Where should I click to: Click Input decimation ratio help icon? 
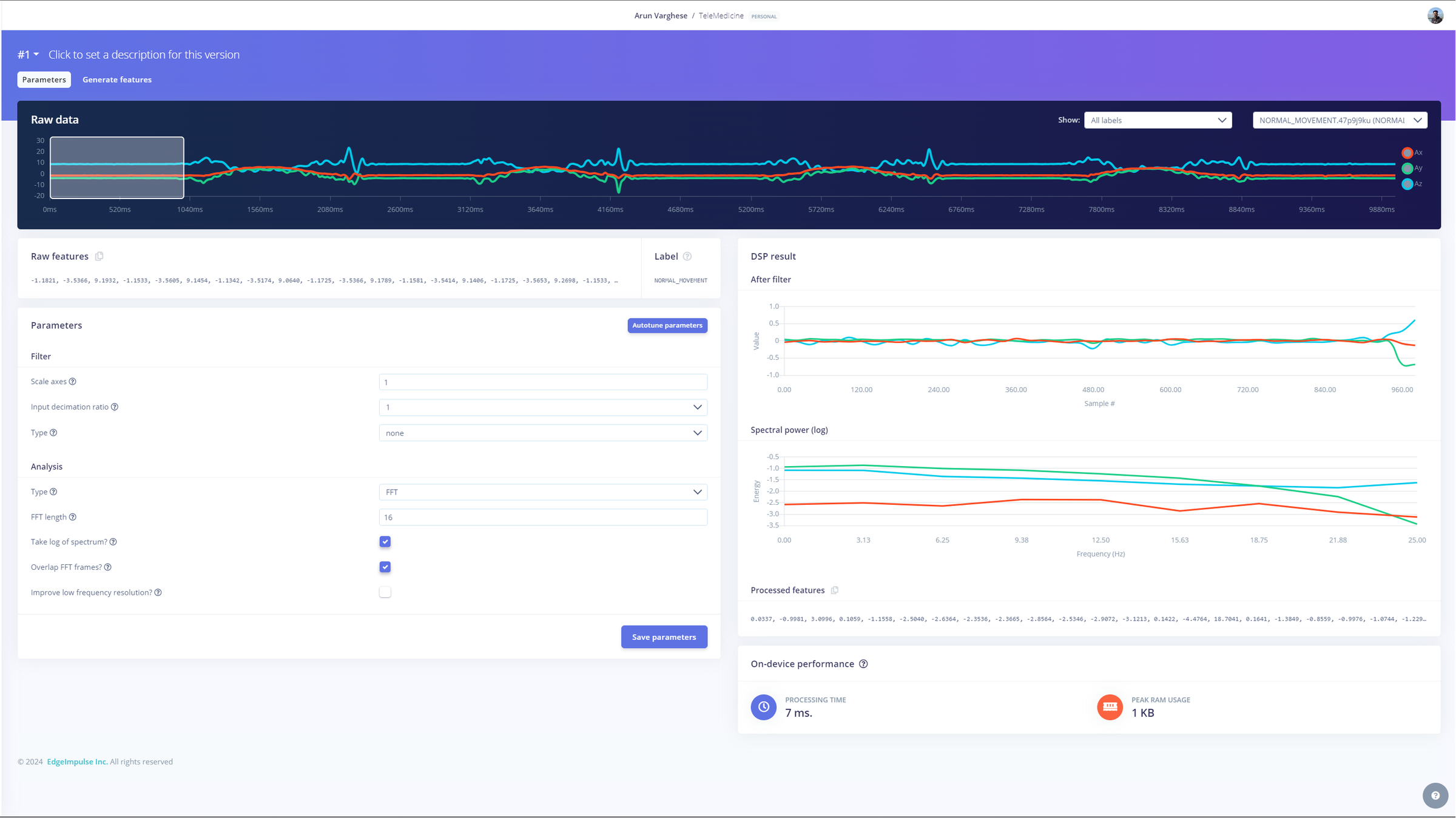[115, 407]
